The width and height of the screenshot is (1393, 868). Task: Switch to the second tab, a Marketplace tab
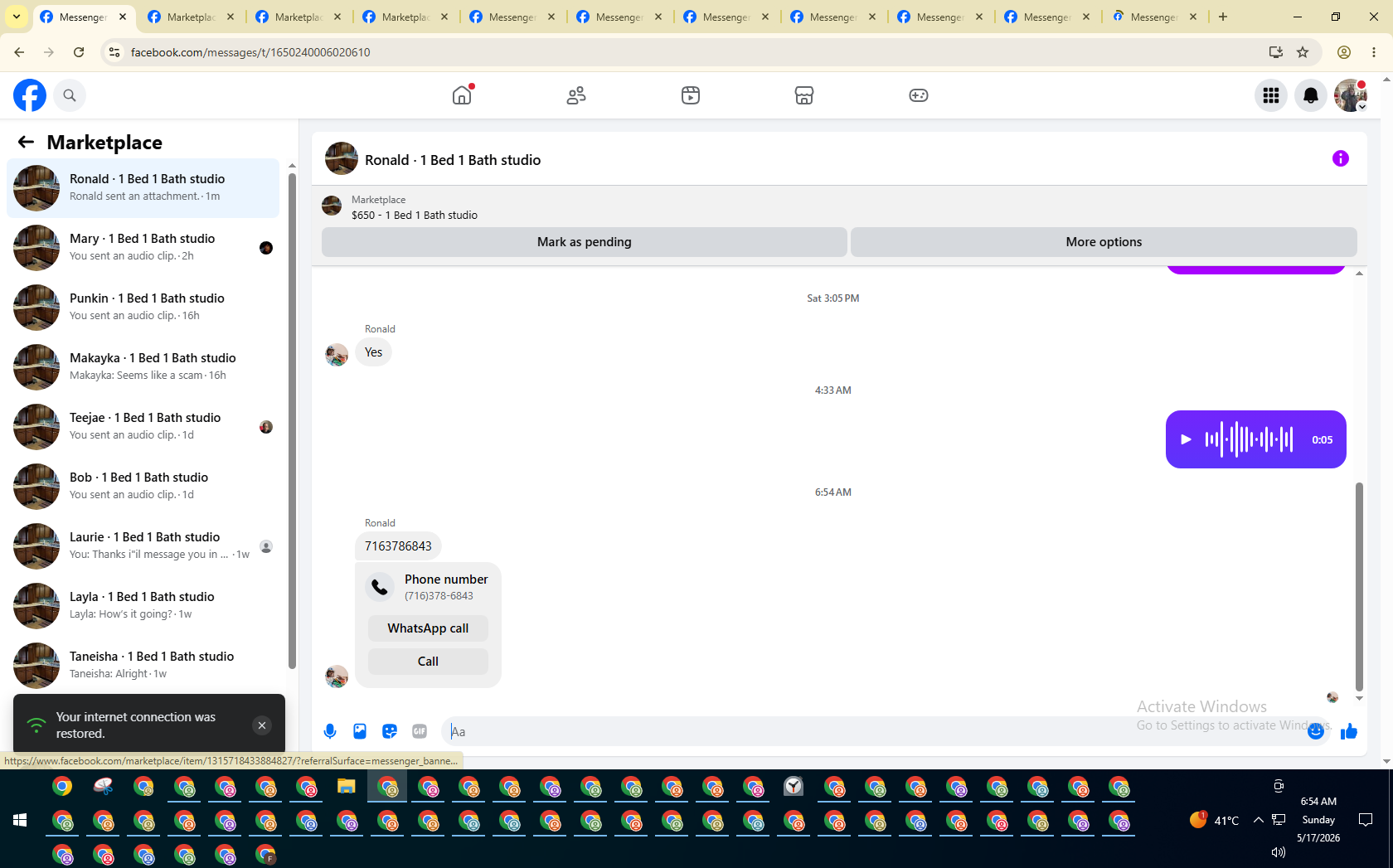(191, 17)
